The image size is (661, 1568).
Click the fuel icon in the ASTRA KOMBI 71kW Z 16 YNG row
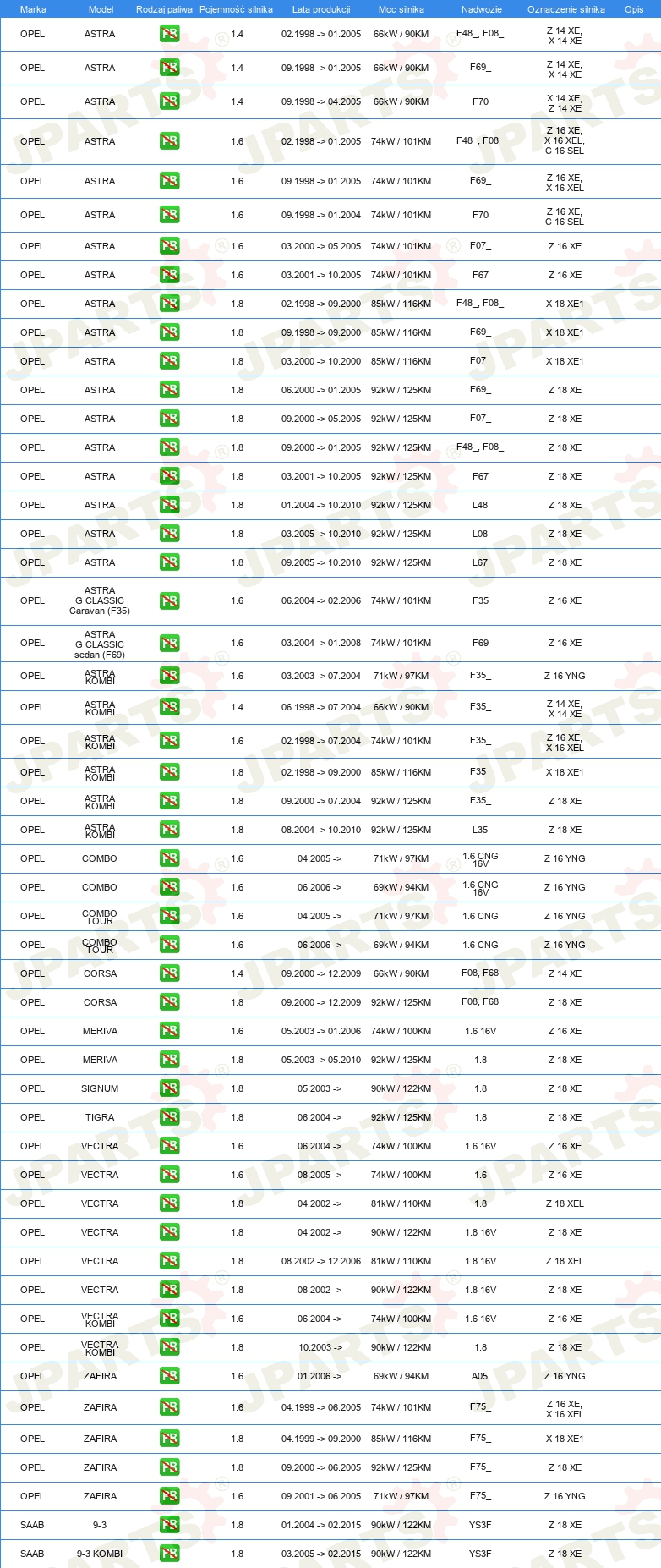(169, 675)
